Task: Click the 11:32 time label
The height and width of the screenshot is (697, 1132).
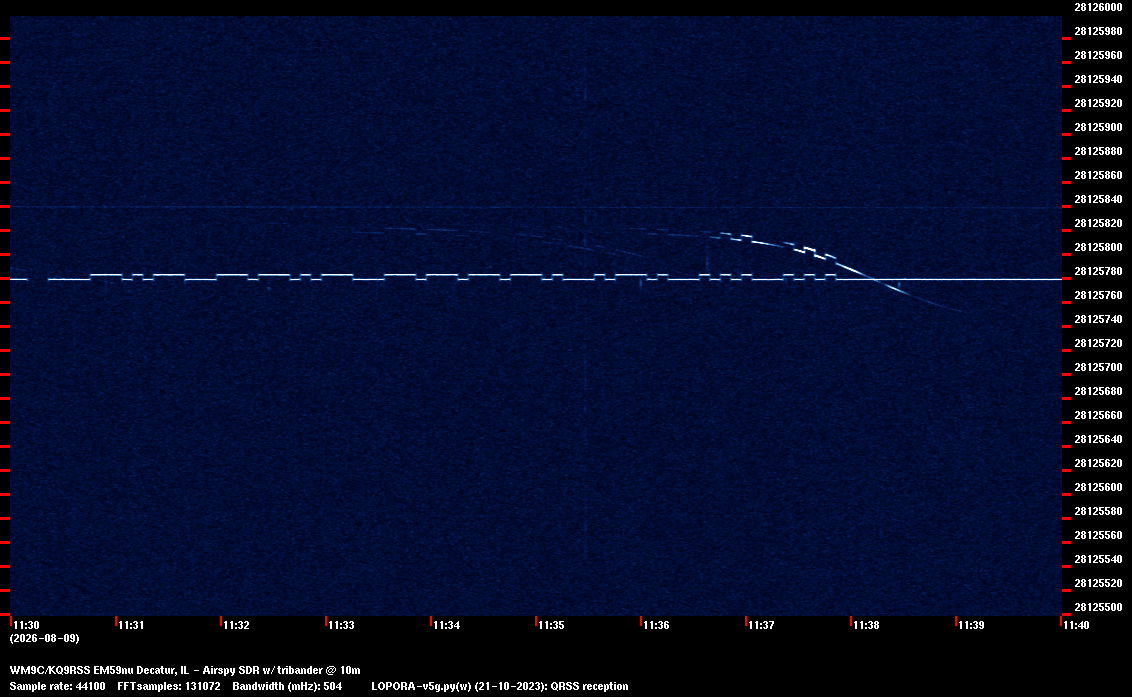Action: 236,625
